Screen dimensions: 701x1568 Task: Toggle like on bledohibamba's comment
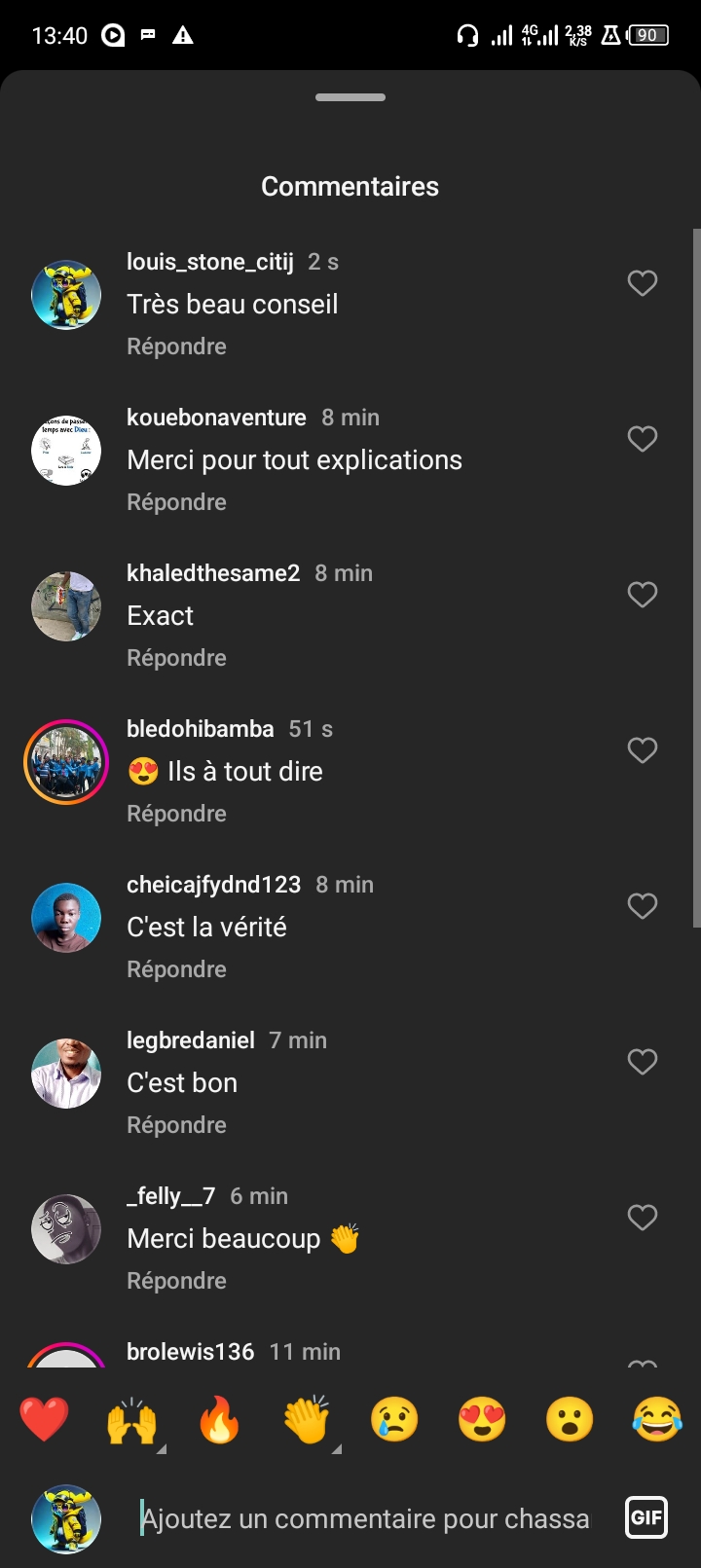(643, 750)
